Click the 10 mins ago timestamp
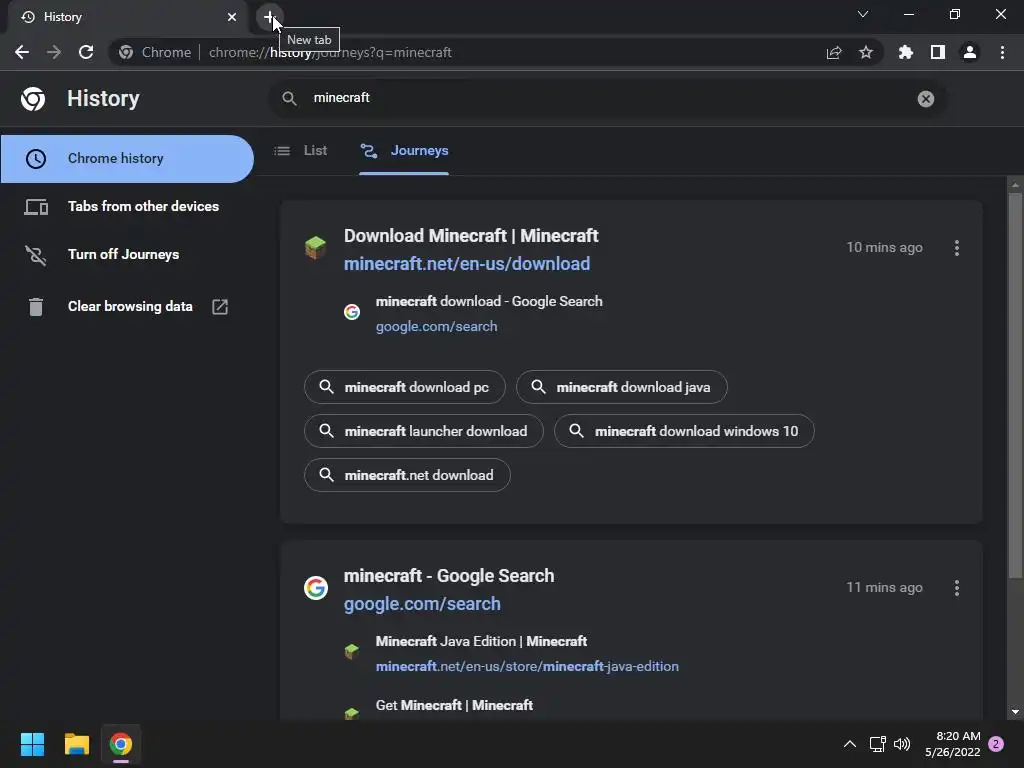The height and width of the screenshot is (768, 1024). 884,248
